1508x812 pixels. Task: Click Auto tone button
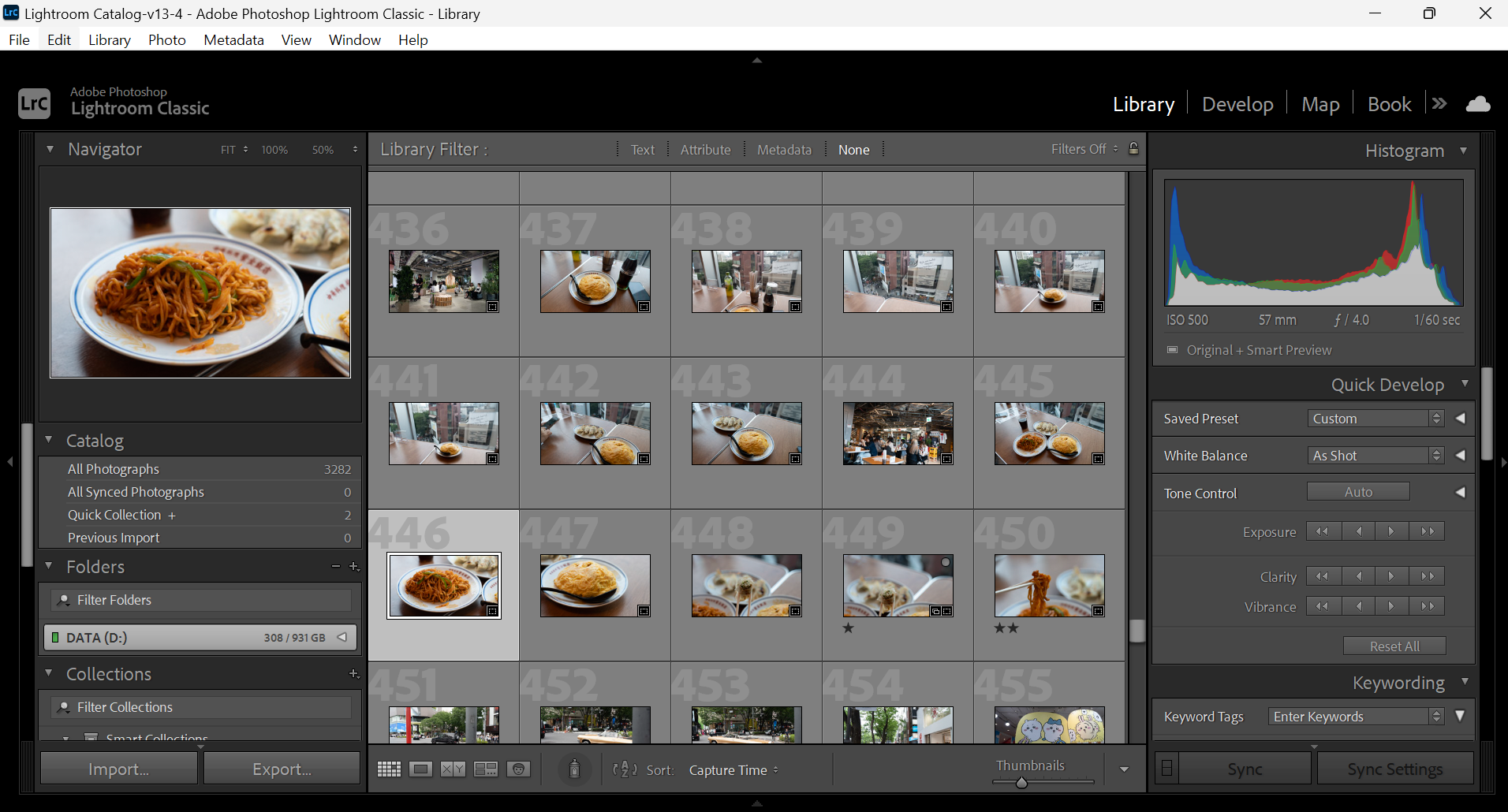coord(1358,491)
